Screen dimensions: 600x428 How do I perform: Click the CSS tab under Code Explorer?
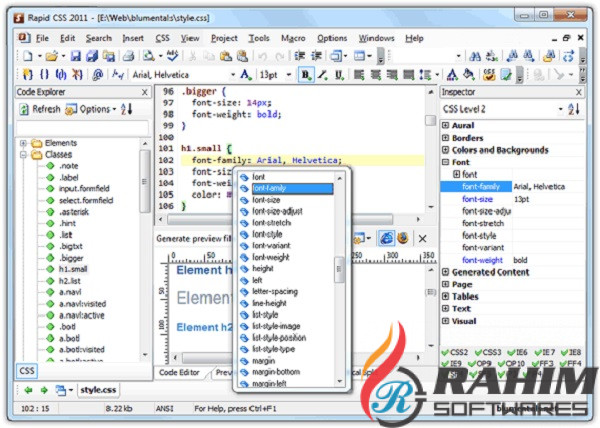tap(27, 371)
